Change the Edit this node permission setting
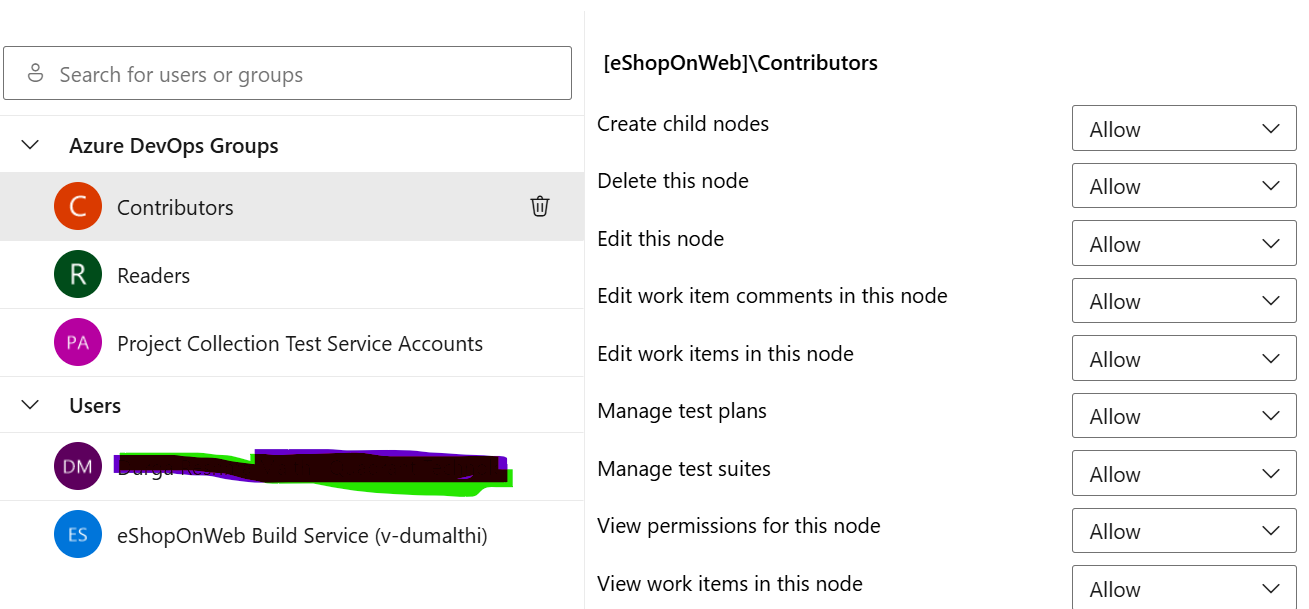Image resolution: width=1309 pixels, height=609 pixels. pos(1184,243)
